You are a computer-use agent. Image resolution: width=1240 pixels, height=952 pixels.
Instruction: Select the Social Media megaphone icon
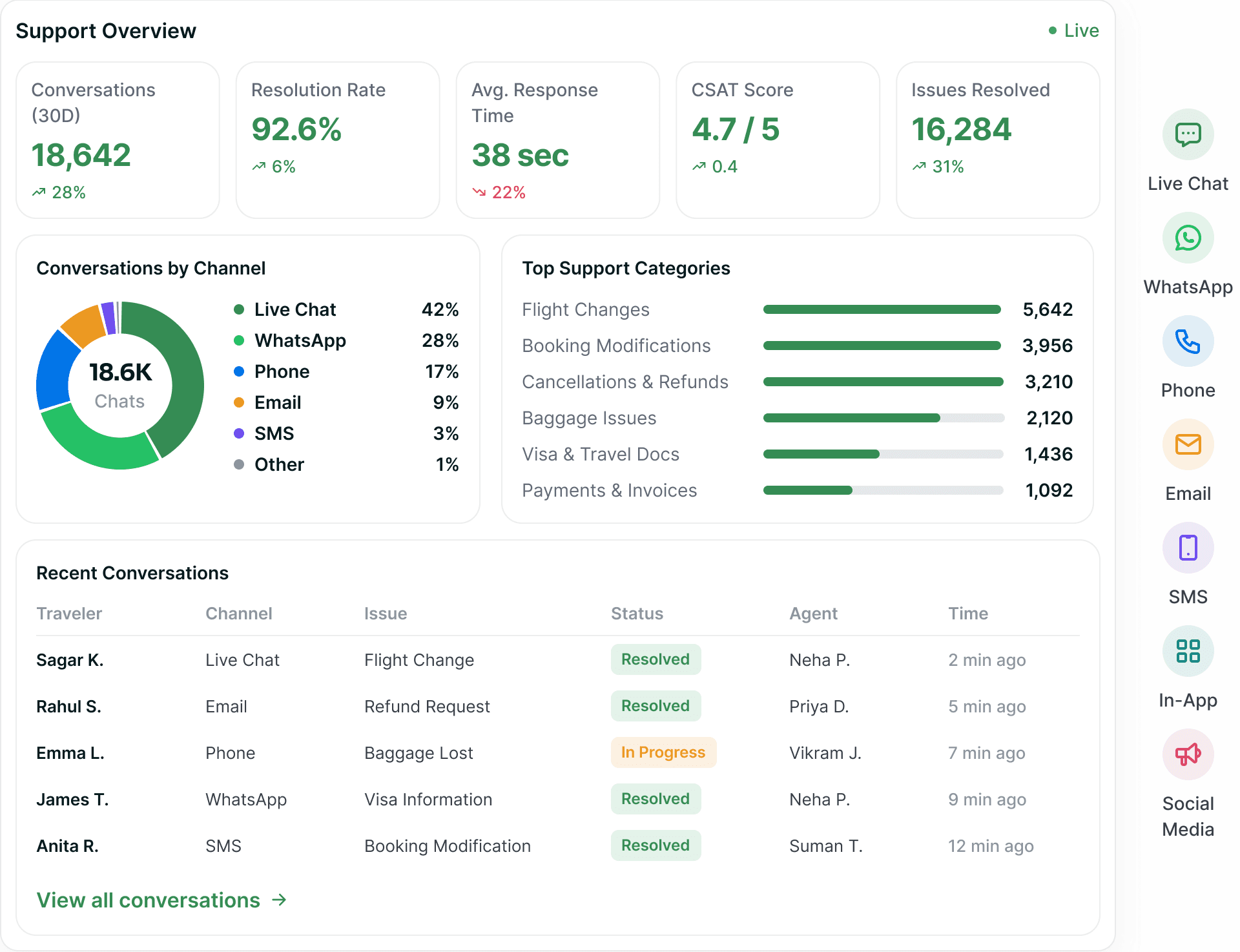click(1188, 754)
